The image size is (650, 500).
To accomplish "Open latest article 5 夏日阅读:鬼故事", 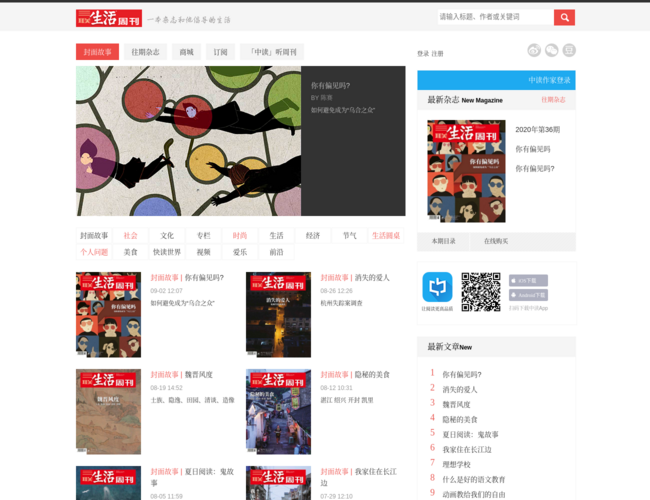I will [x=470, y=434].
